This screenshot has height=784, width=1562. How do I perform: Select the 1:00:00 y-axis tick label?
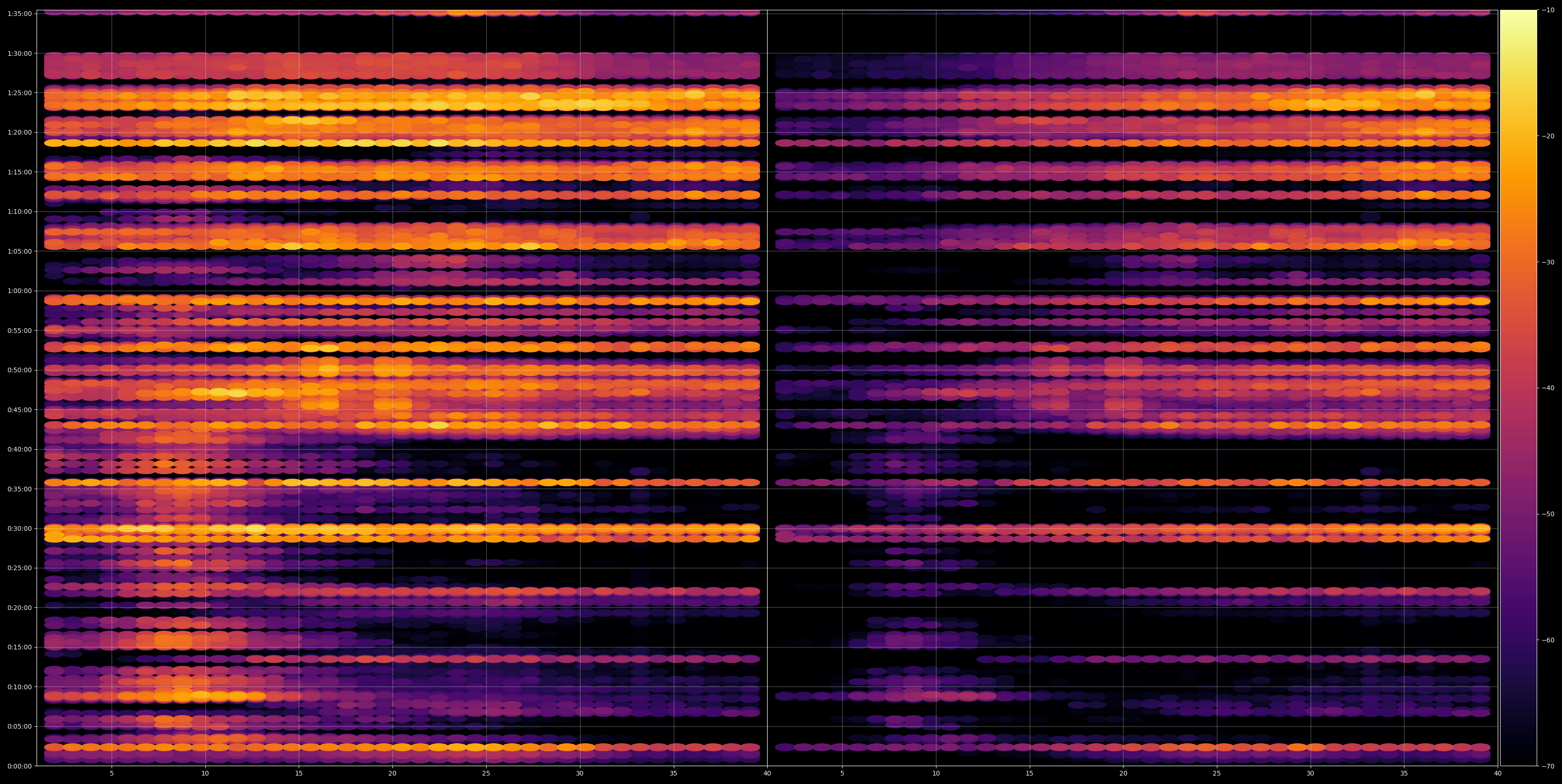point(19,290)
